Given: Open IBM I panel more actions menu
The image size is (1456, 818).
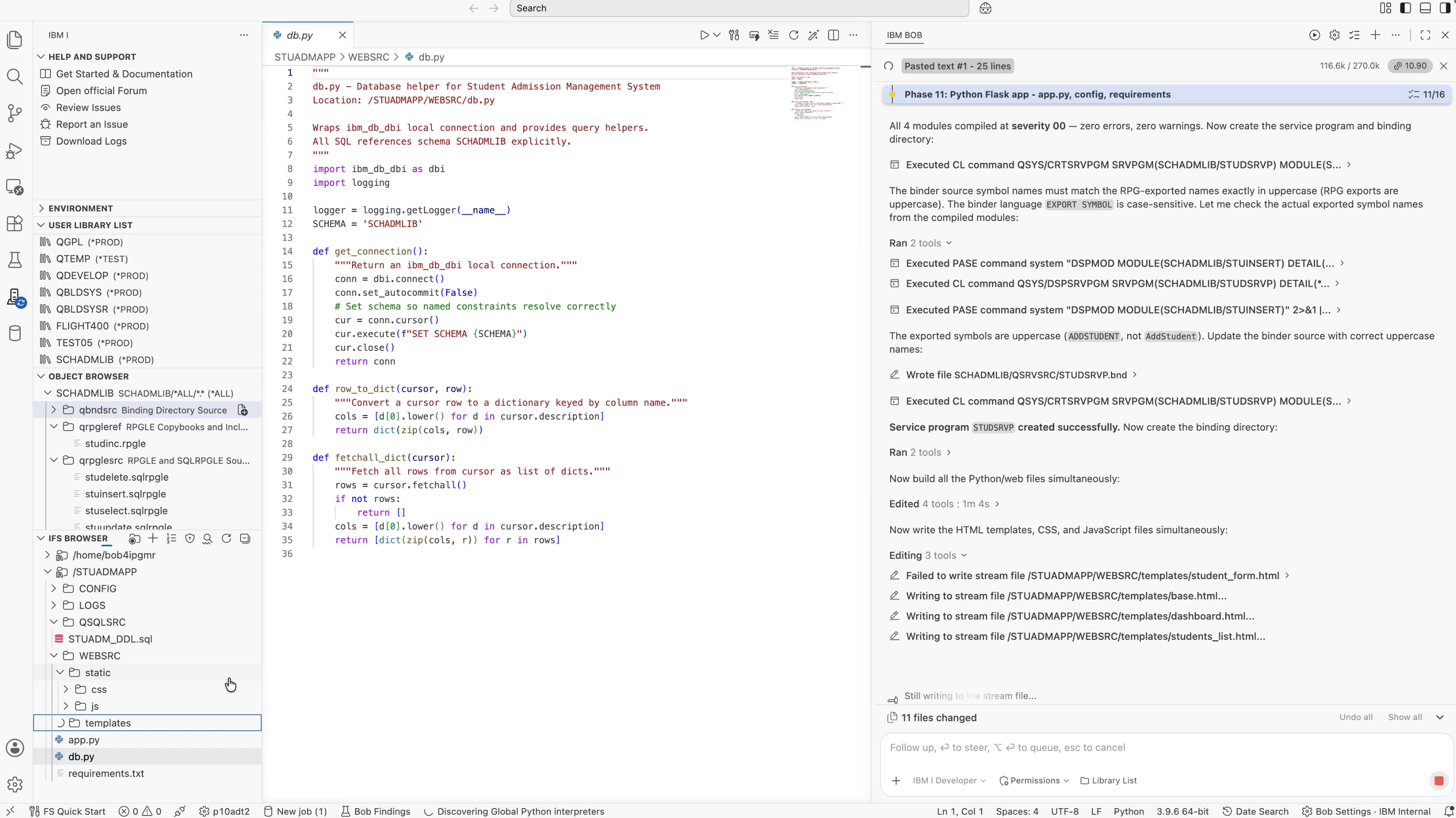Looking at the screenshot, I should point(244,35).
